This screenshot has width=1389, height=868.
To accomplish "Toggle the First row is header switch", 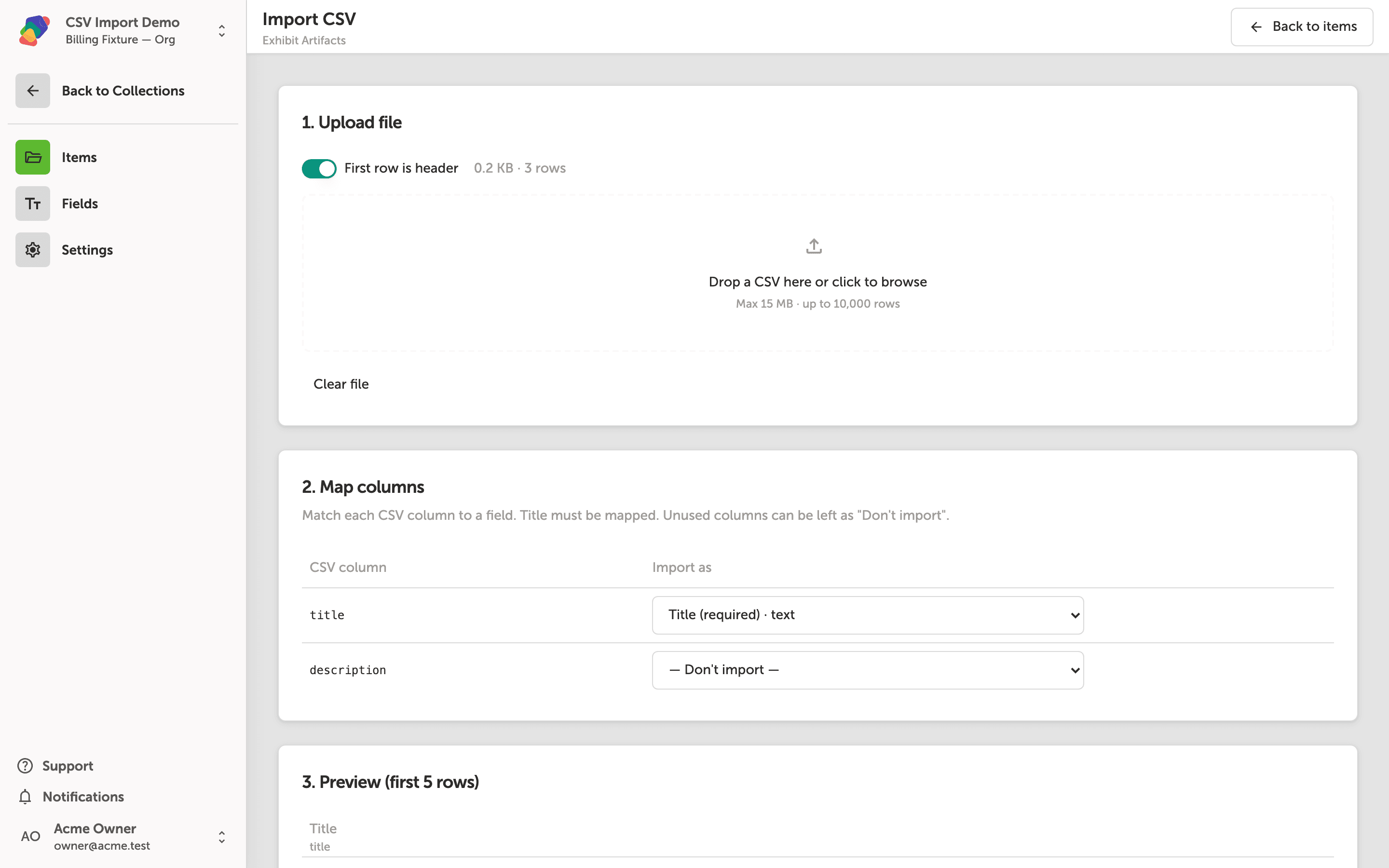I will pyautogui.click(x=319, y=168).
